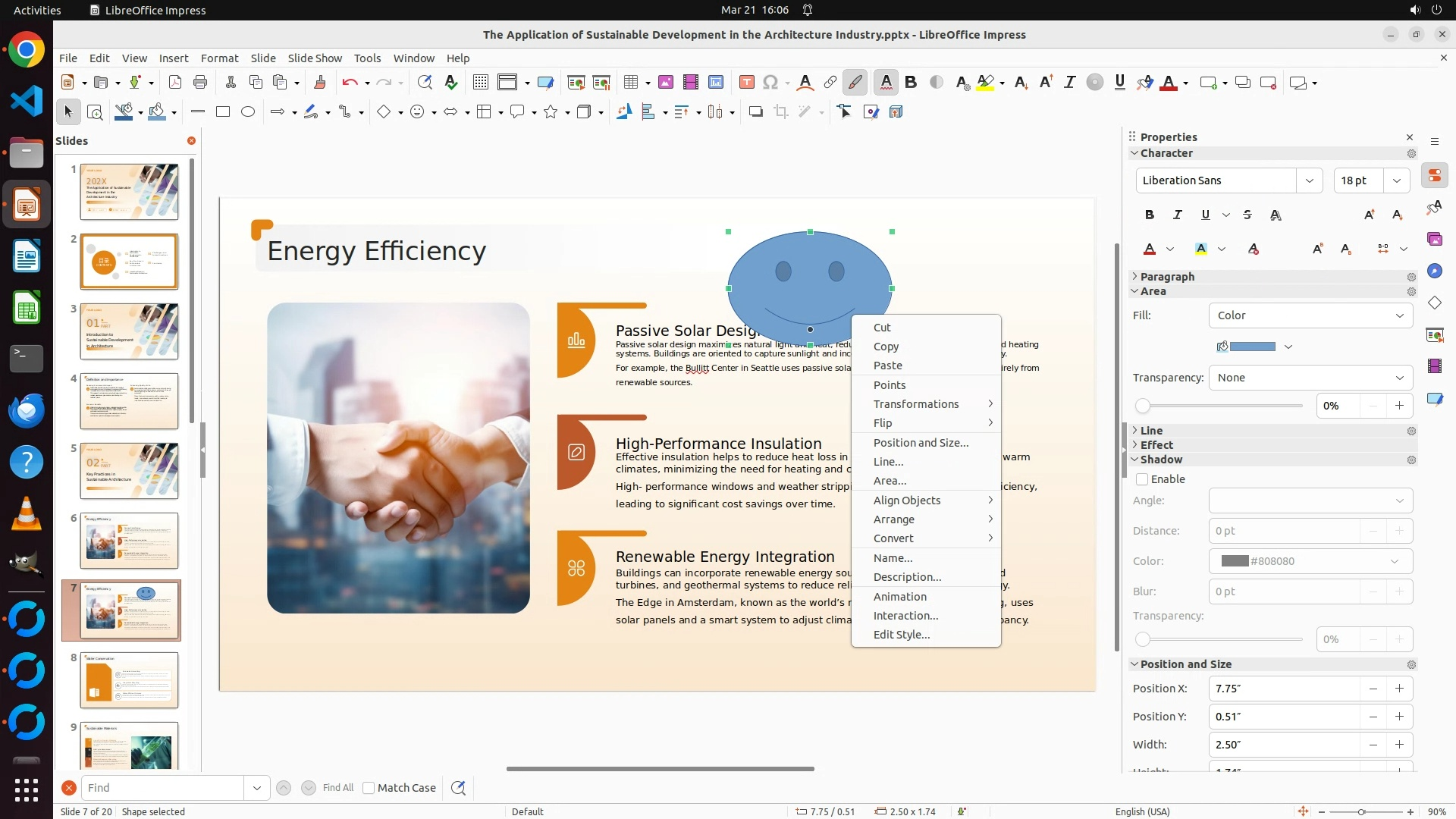Toggle the Match Case checkbox
Image resolution: width=1456 pixels, height=819 pixels.
pyautogui.click(x=369, y=788)
